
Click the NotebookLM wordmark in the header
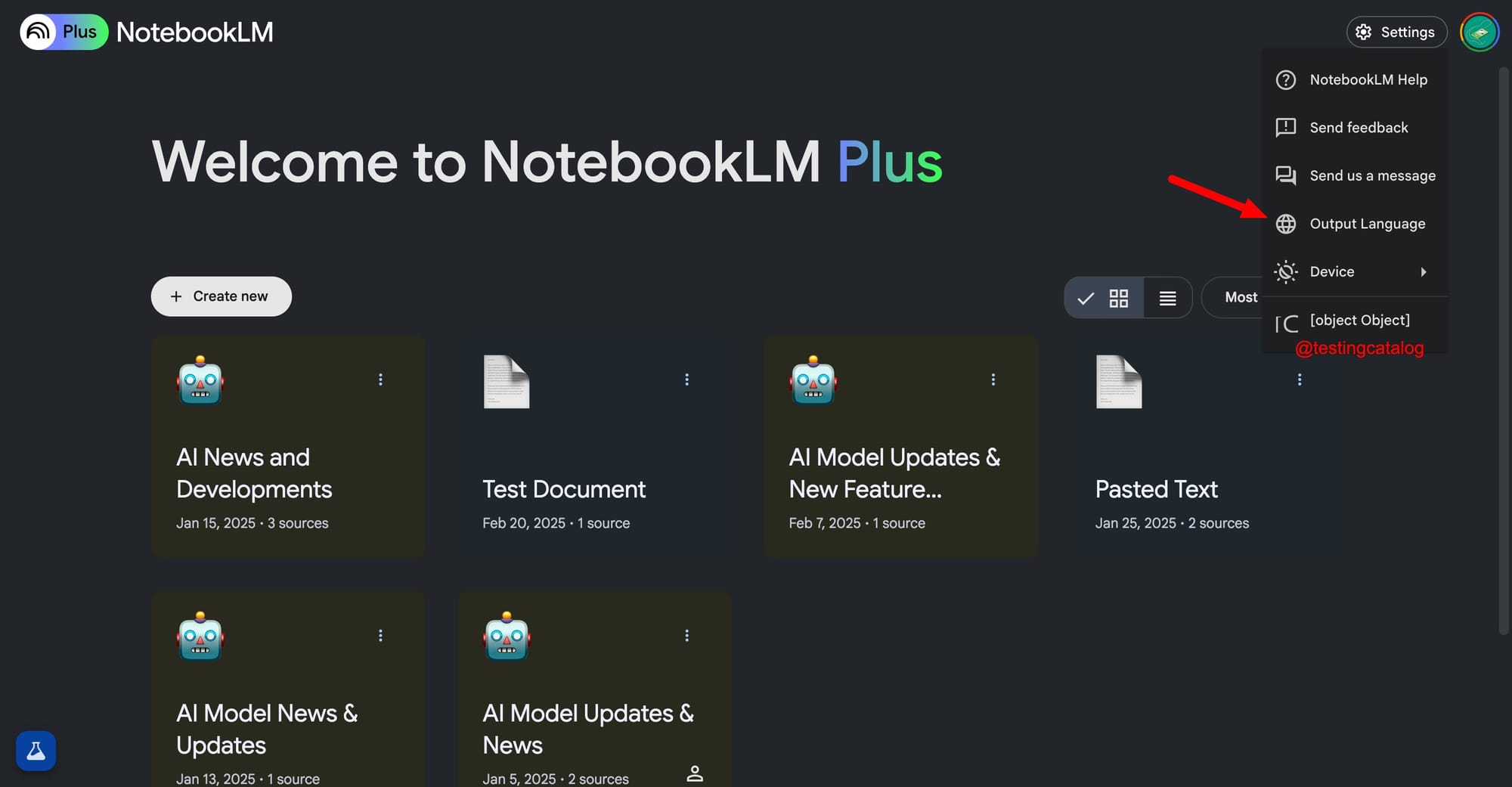click(x=195, y=32)
